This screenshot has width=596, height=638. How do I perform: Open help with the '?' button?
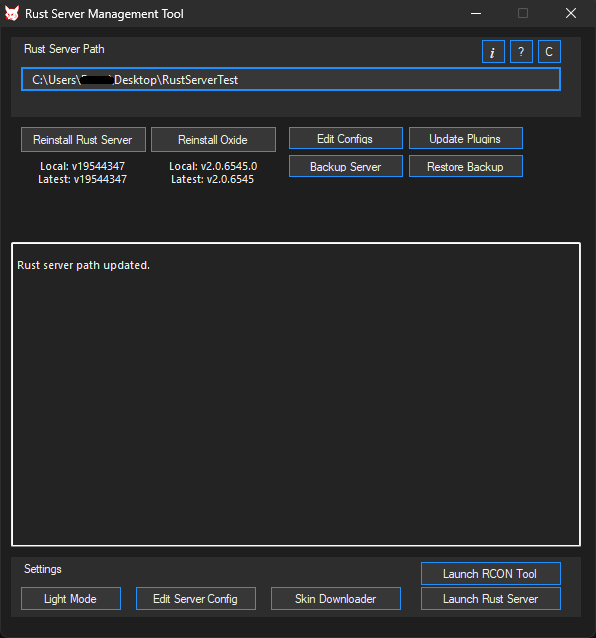[521, 52]
